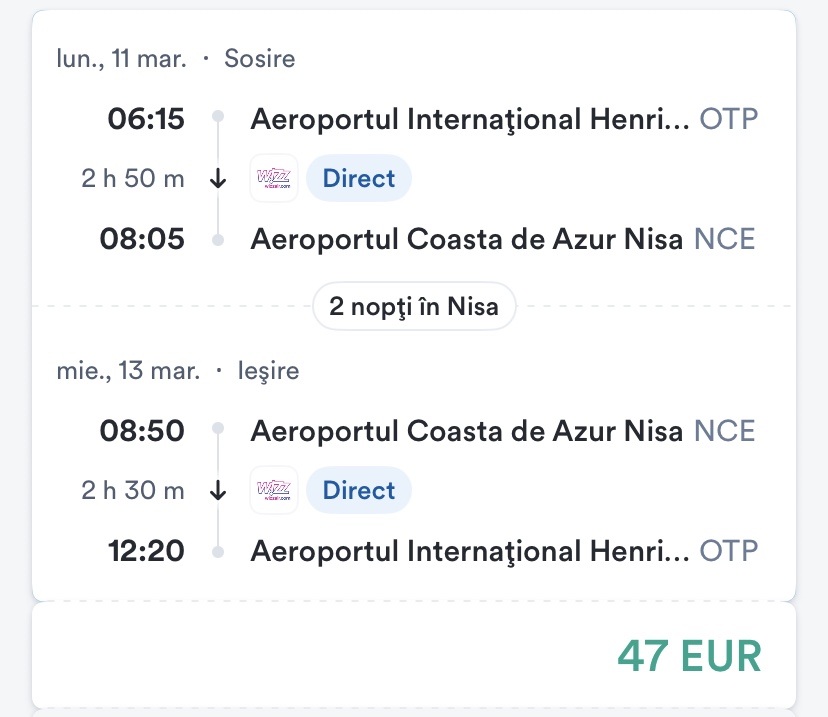Click the OTP code on the 06:15 departure
Viewport: 828px width, 717px height.
pyautogui.click(x=729, y=120)
